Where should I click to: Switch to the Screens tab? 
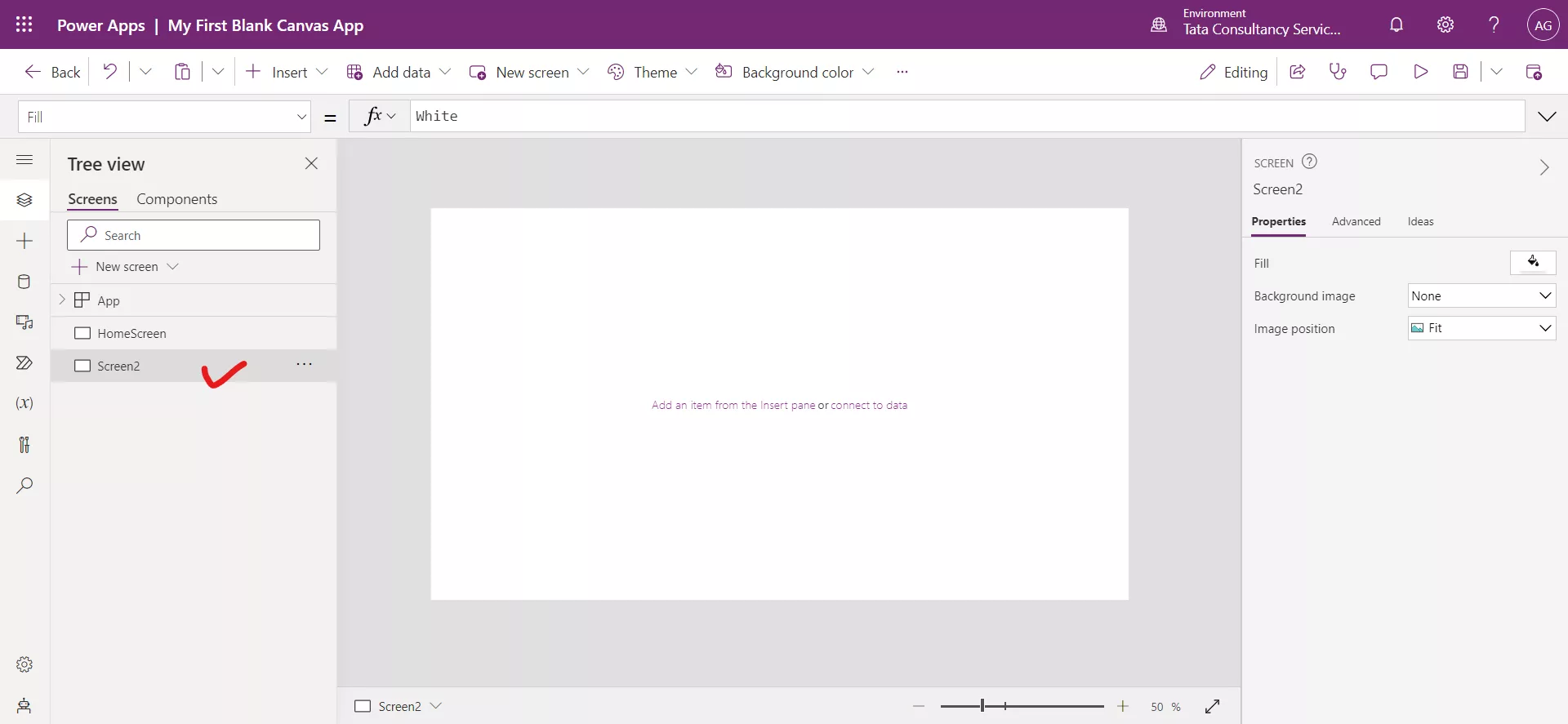coord(92,199)
